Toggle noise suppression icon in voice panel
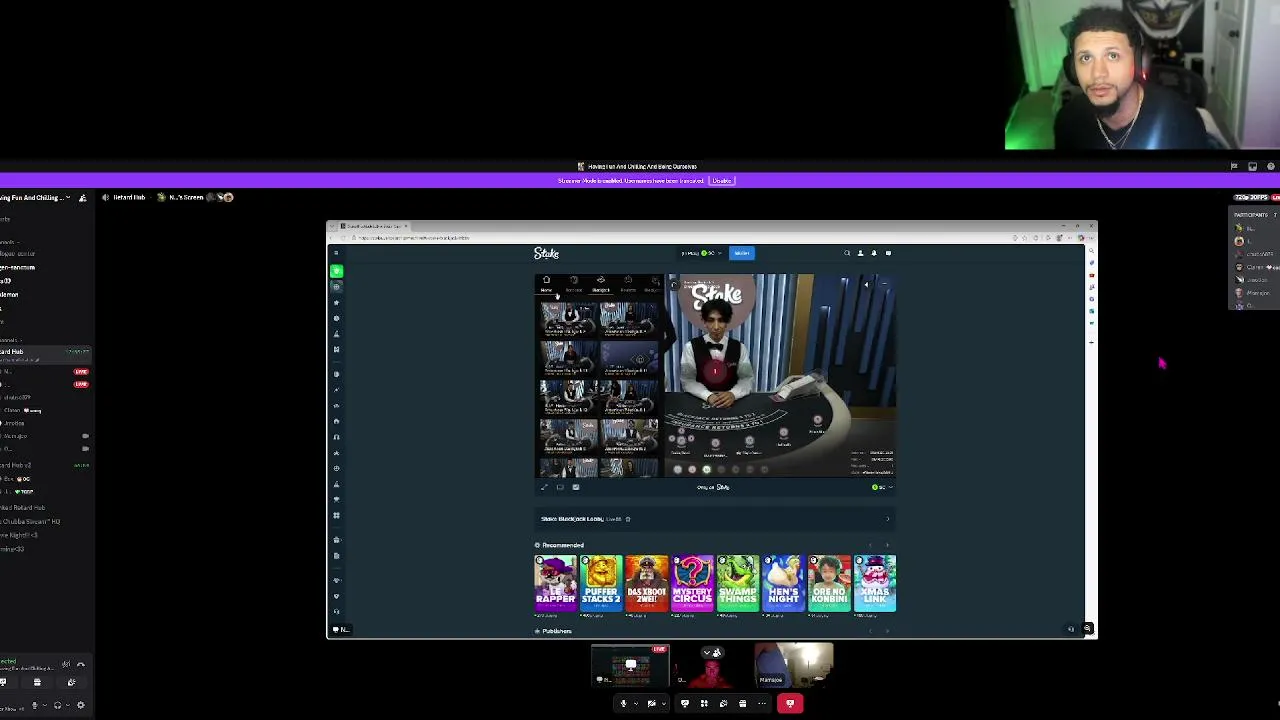 tap(66, 665)
